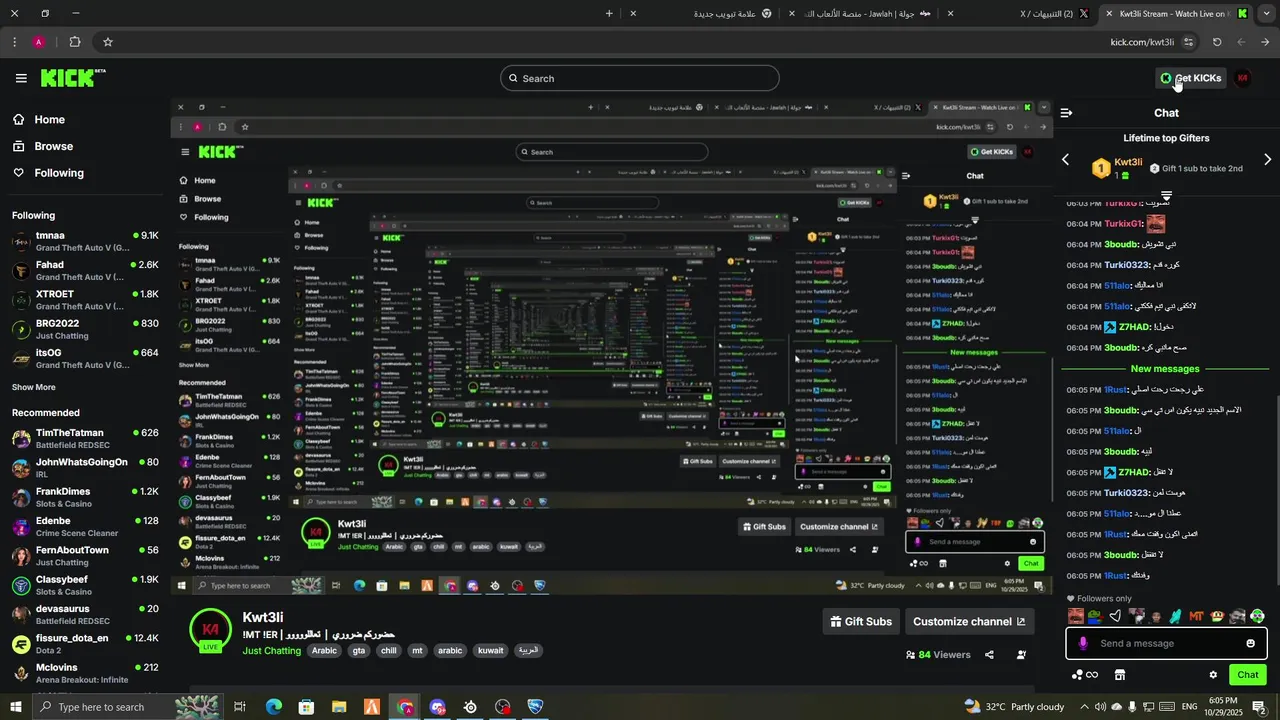Insert the green headphones emote
Image resolution: width=1280 pixels, height=720 pixels.
(1257, 616)
